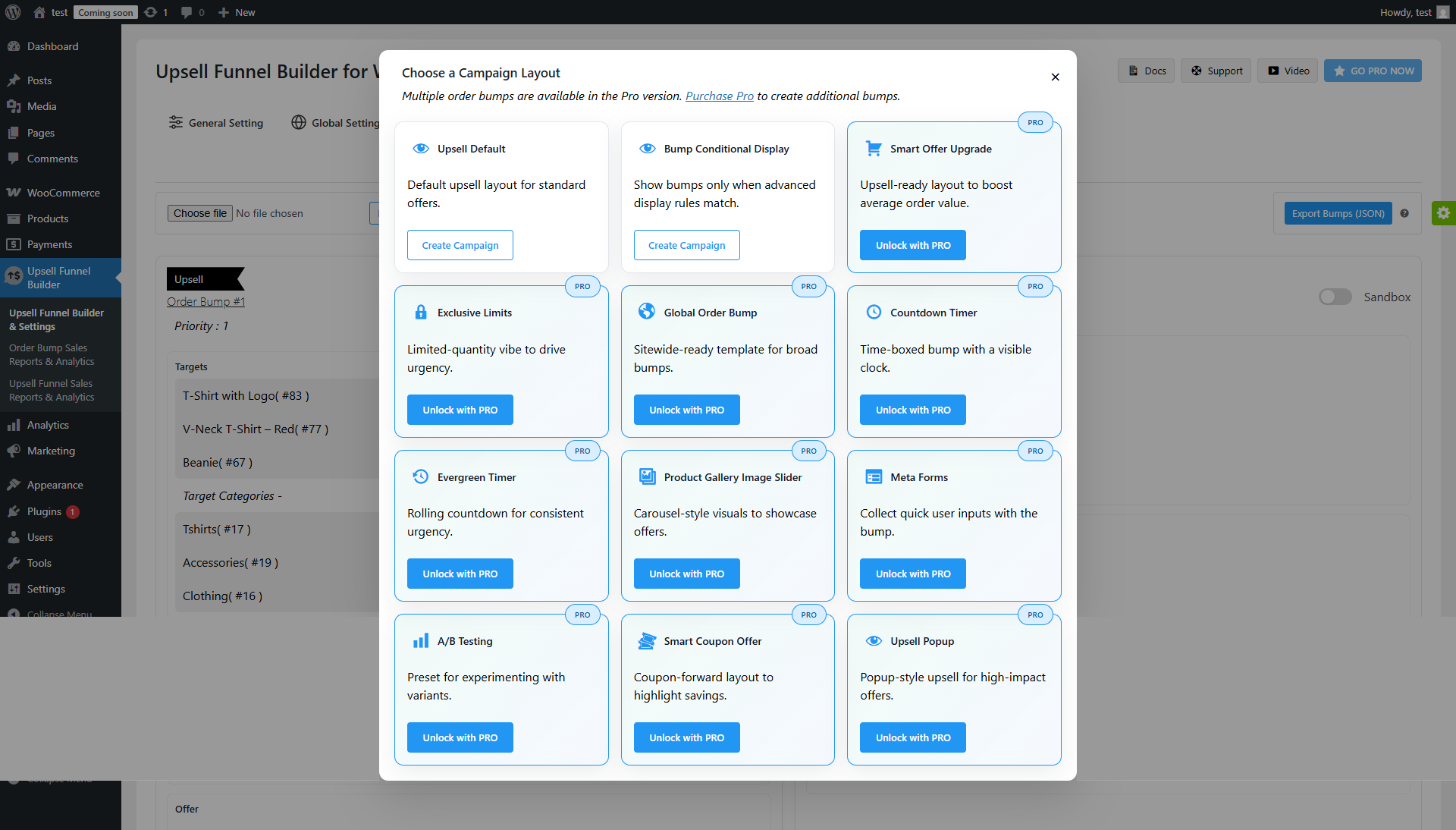Screen dimensions: 1456x830
Task: Open the New dropdown in admin bar
Action: coord(236,12)
